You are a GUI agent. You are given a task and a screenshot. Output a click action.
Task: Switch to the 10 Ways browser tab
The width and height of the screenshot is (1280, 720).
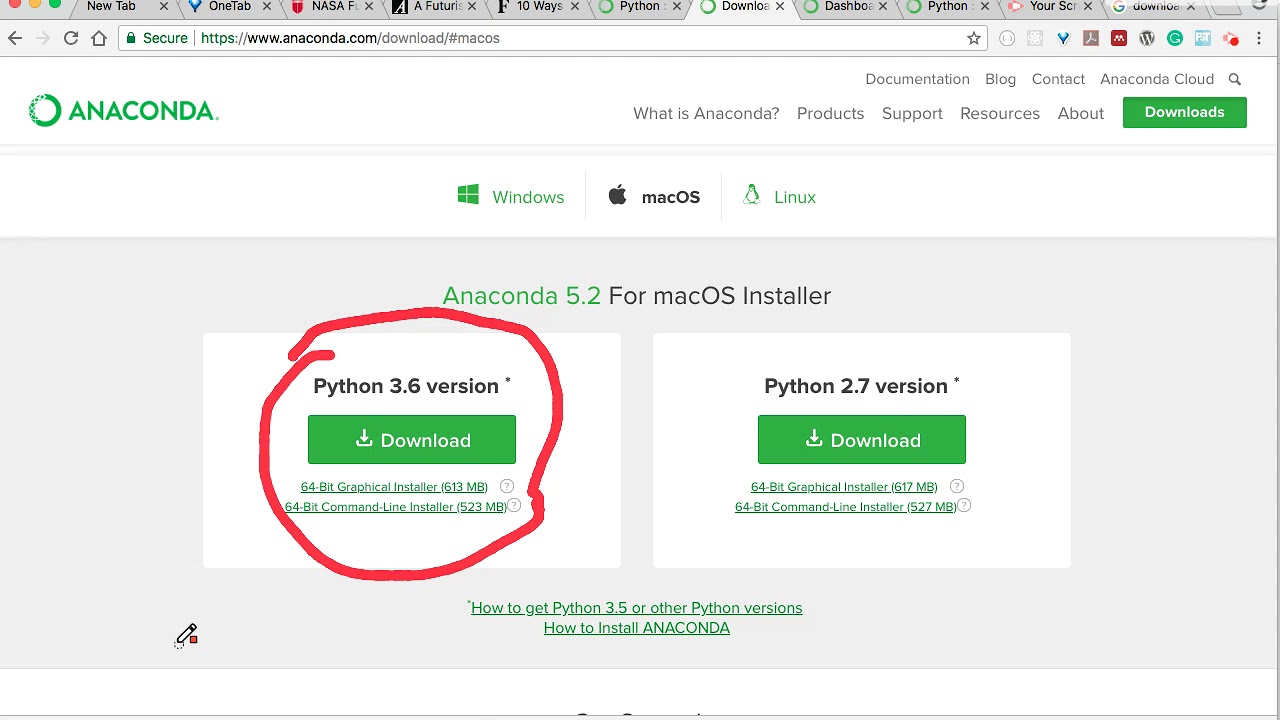(538, 6)
